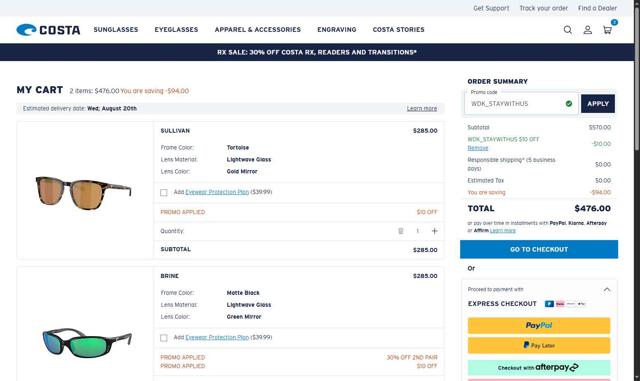Screen dimensions: 640x381
Task: Open the Sunglasses menu
Action: coord(116,30)
